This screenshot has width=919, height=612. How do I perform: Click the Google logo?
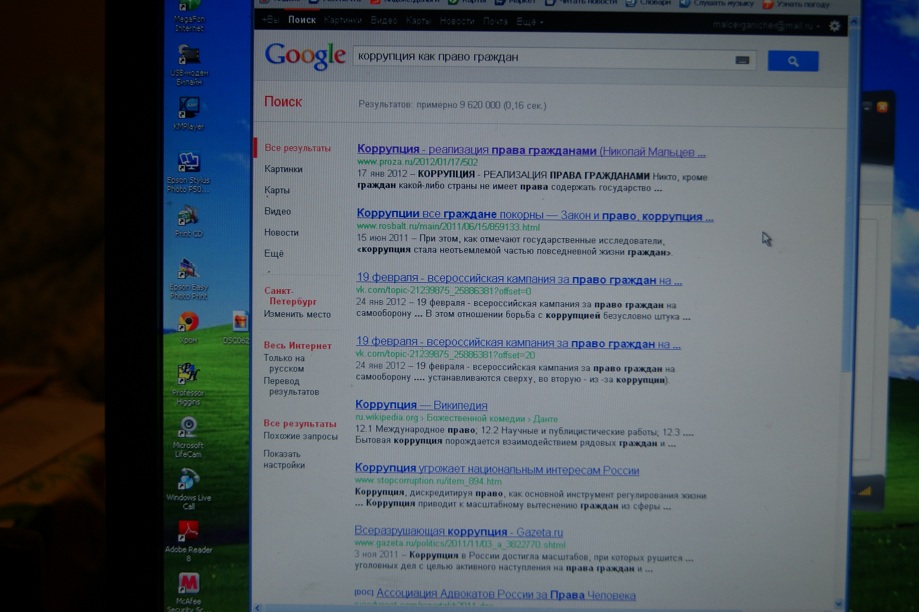(305, 57)
